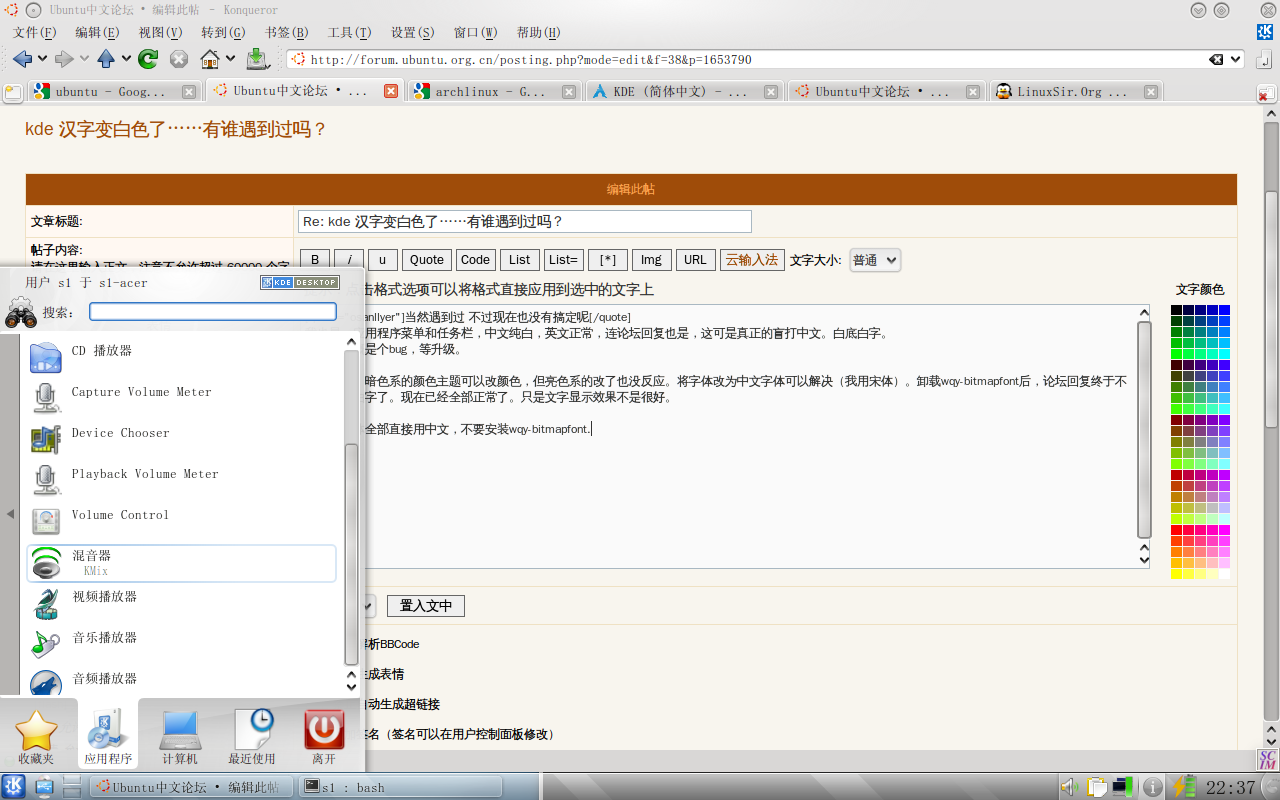Switch to 最近使用 tab in kickoff menu
1280x800 pixels.
[252, 738]
